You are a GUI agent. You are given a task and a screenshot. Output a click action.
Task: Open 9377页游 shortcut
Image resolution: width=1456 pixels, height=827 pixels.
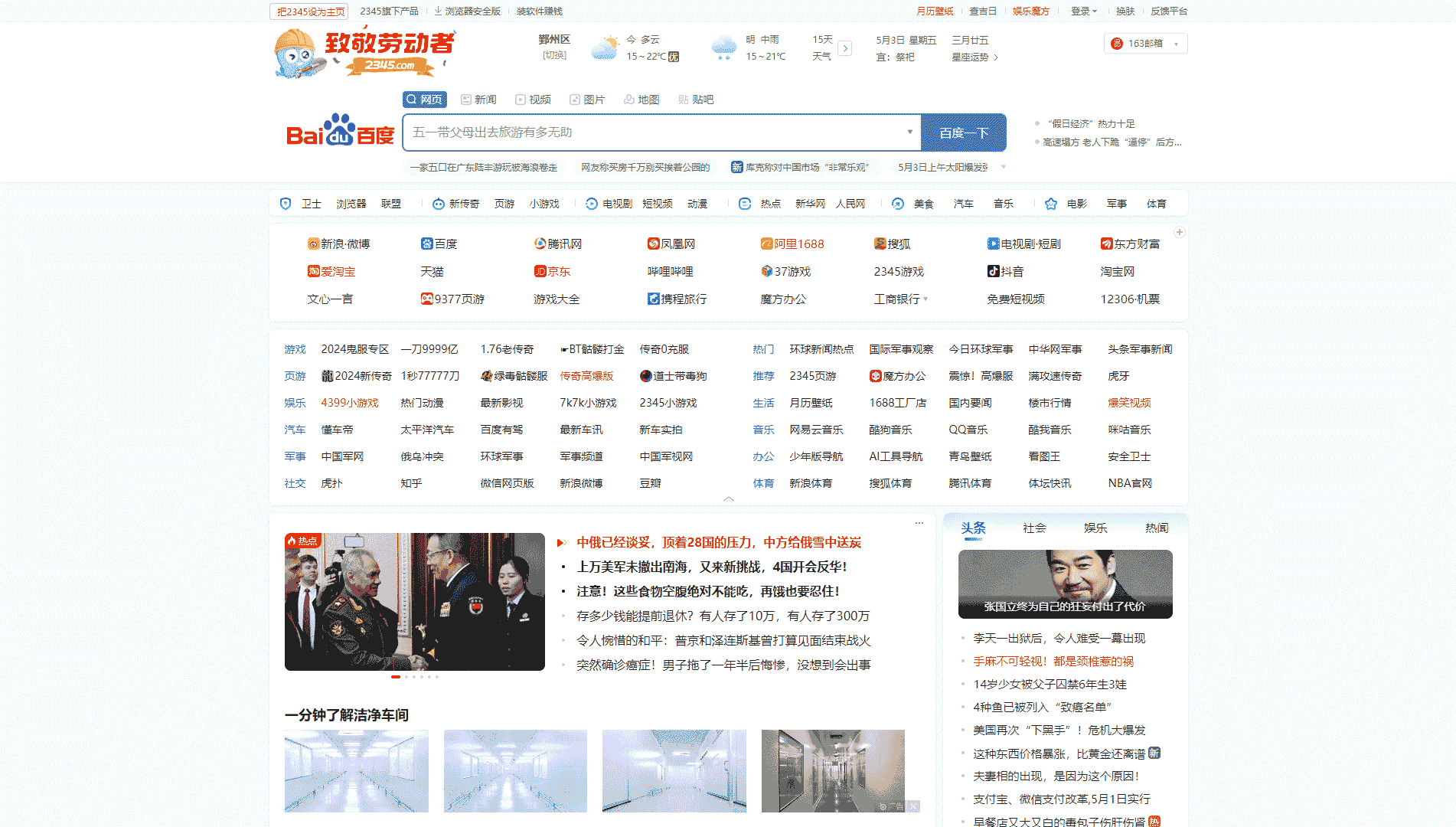click(452, 299)
